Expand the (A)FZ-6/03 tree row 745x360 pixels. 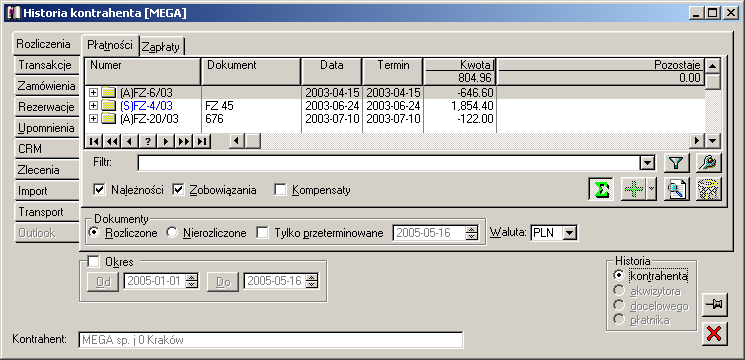[94, 92]
